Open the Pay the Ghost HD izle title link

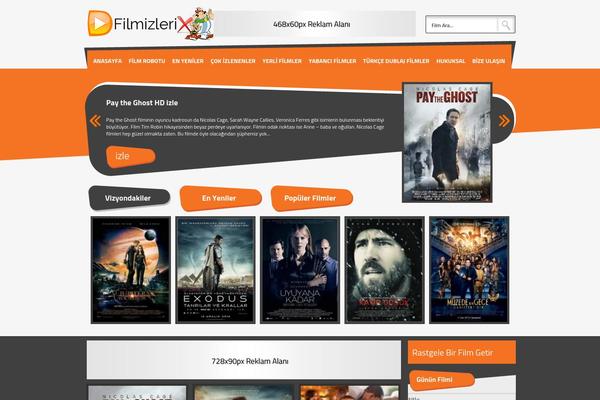(142, 103)
